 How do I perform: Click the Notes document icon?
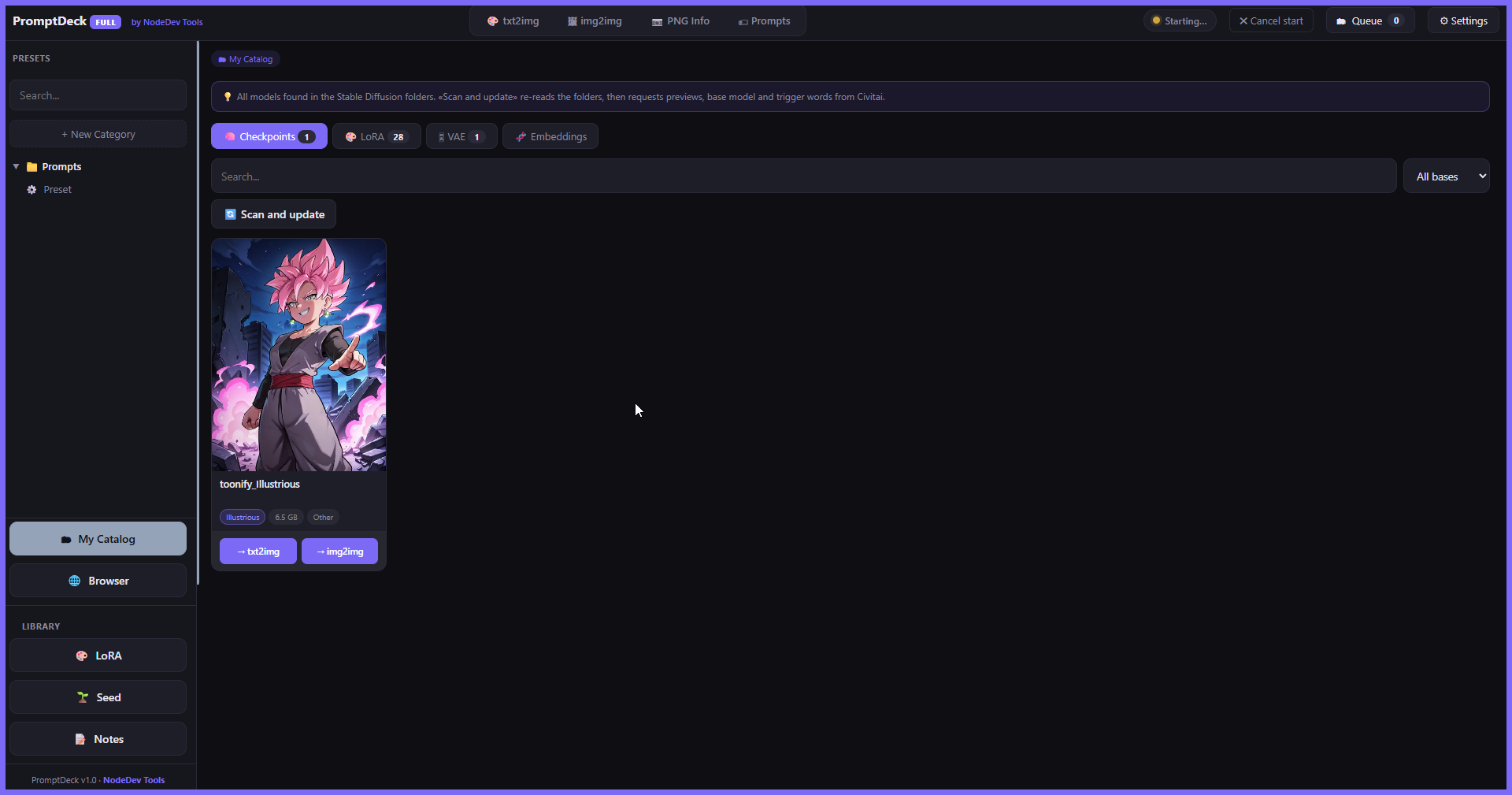pos(80,739)
